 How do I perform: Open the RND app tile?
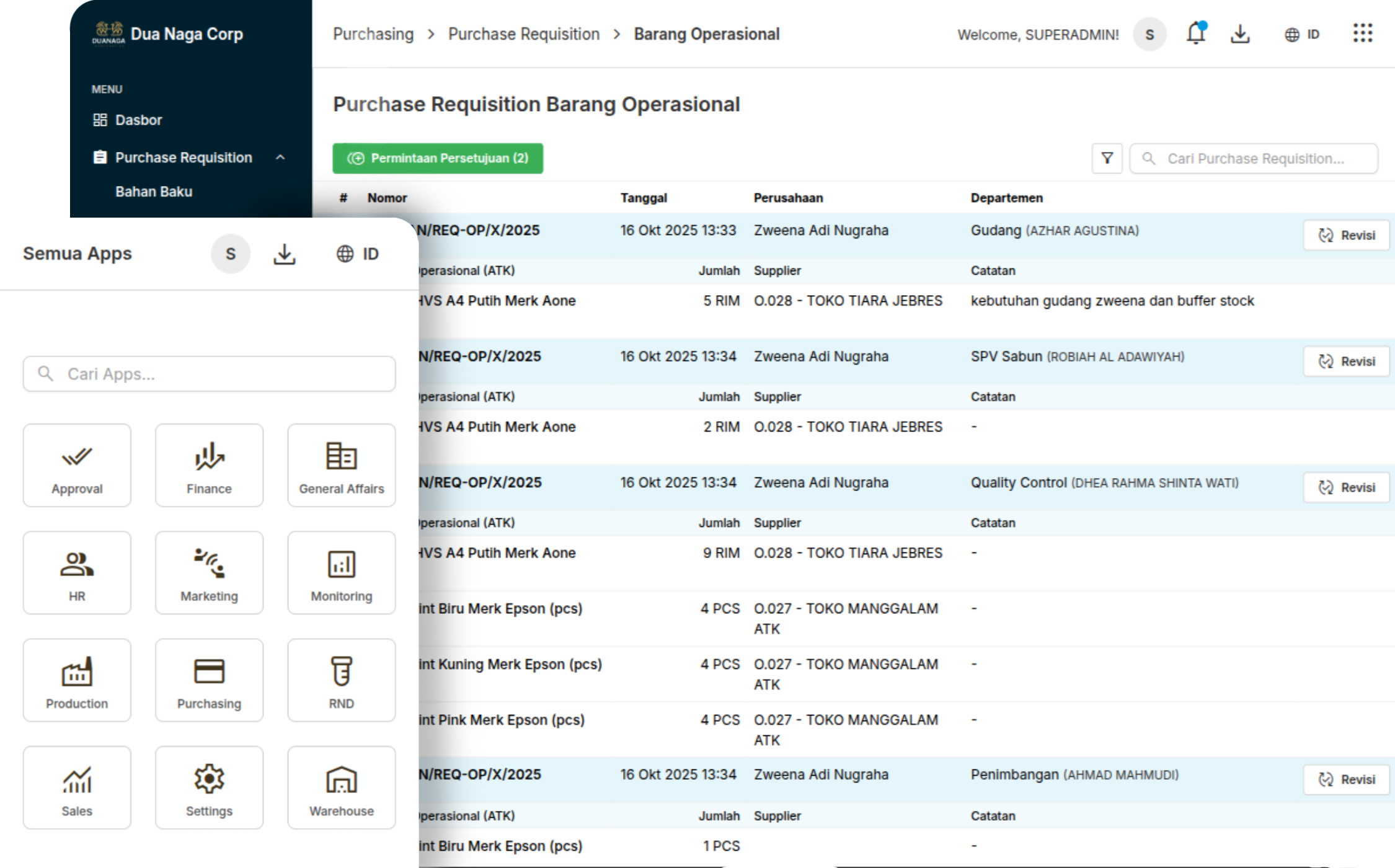341,680
